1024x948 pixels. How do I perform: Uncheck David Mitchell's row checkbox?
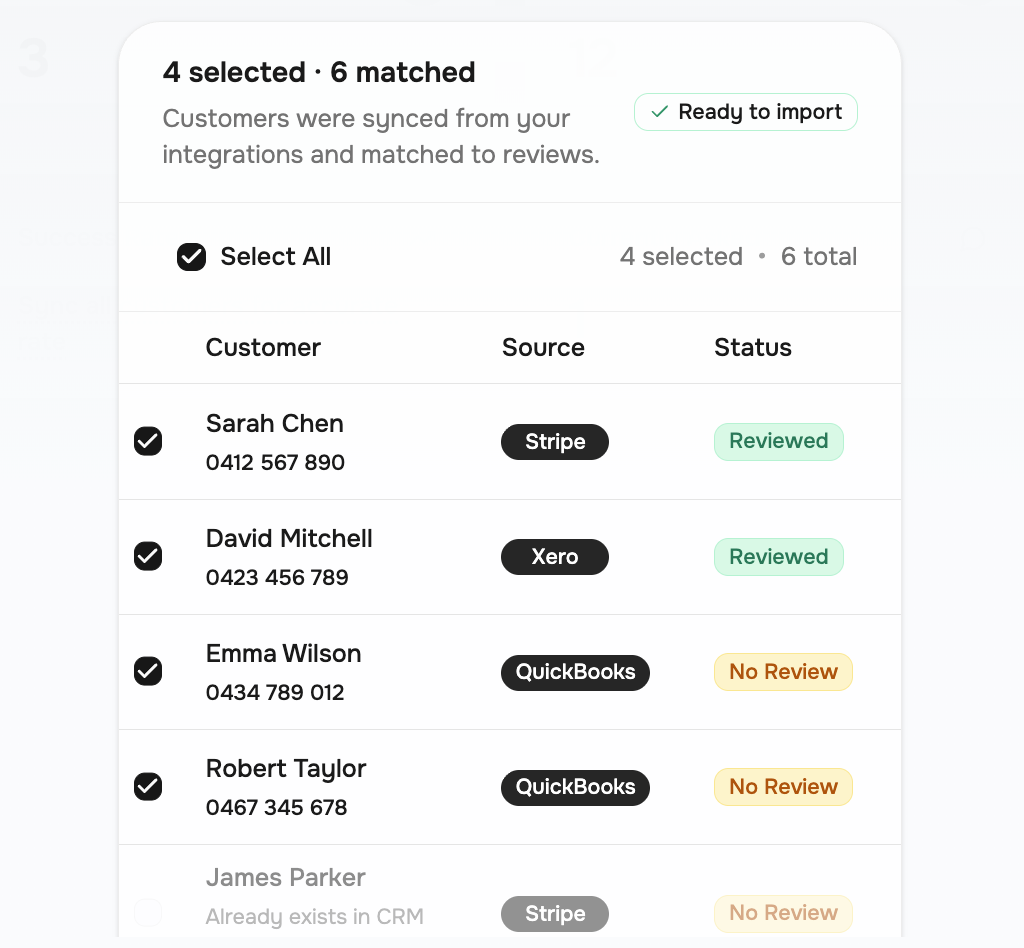(147, 556)
